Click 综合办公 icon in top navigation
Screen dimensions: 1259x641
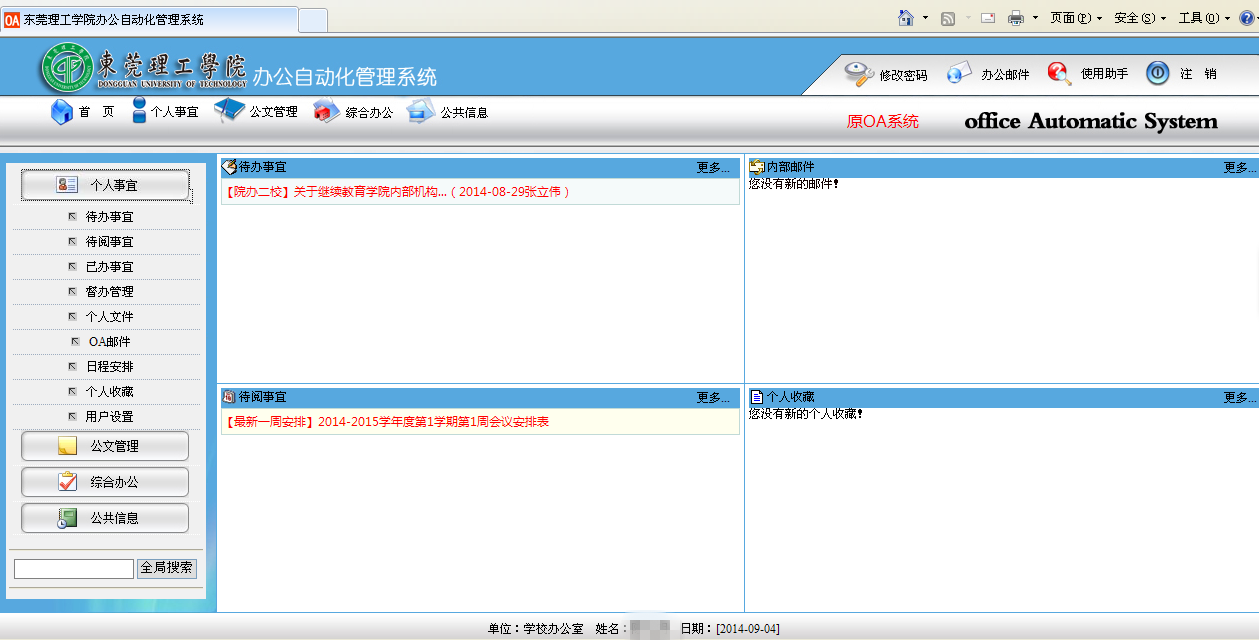pyautogui.click(x=327, y=112)
